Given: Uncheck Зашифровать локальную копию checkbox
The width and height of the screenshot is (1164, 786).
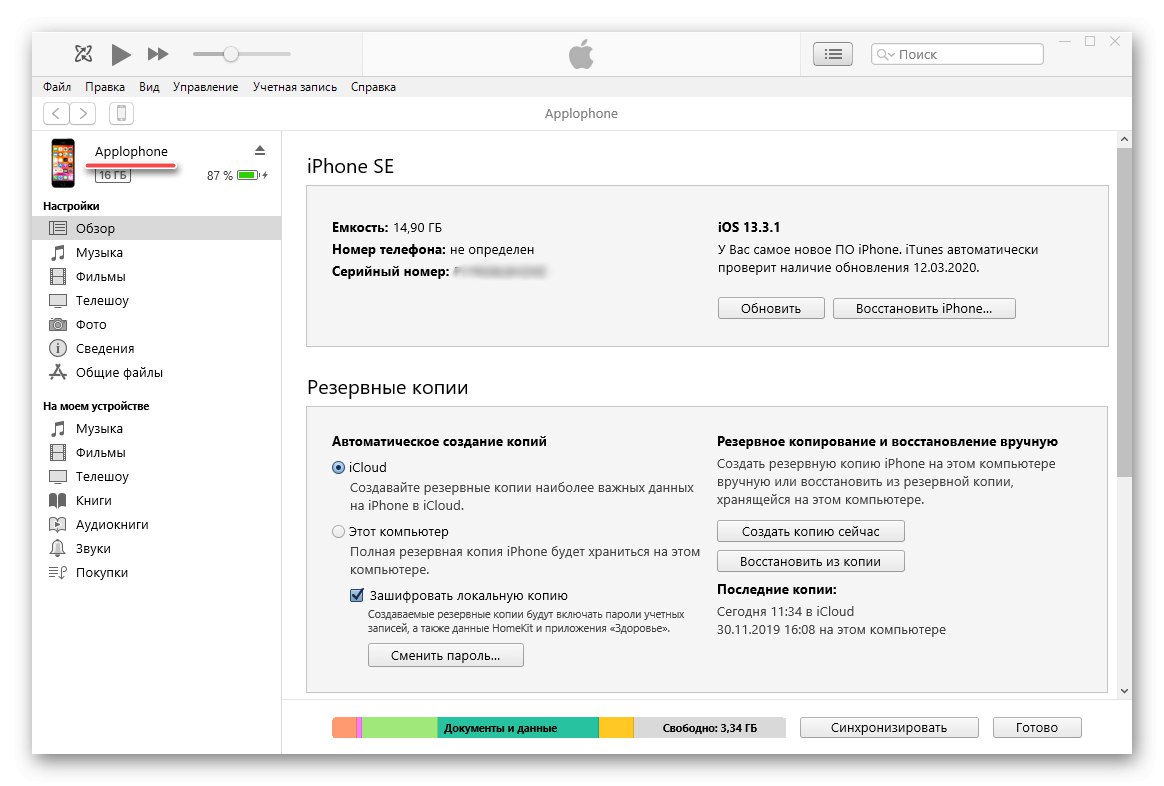Looking at the screenshot, I should pyautogui.click(x=357, y=595).
